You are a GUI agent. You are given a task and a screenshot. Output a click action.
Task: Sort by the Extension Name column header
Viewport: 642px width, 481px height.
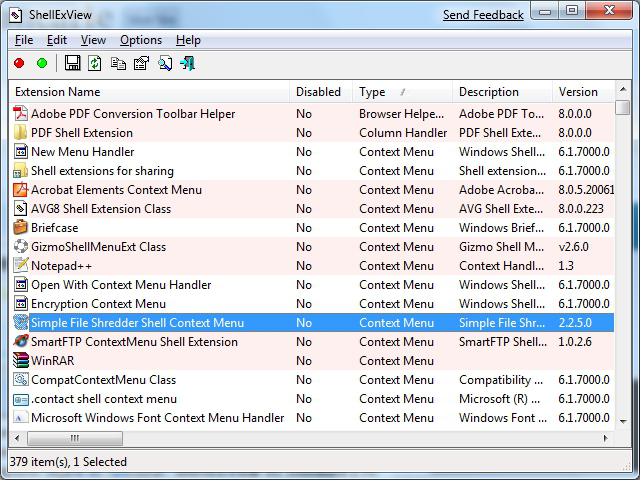pyautogui.click(x=149, y=92)
